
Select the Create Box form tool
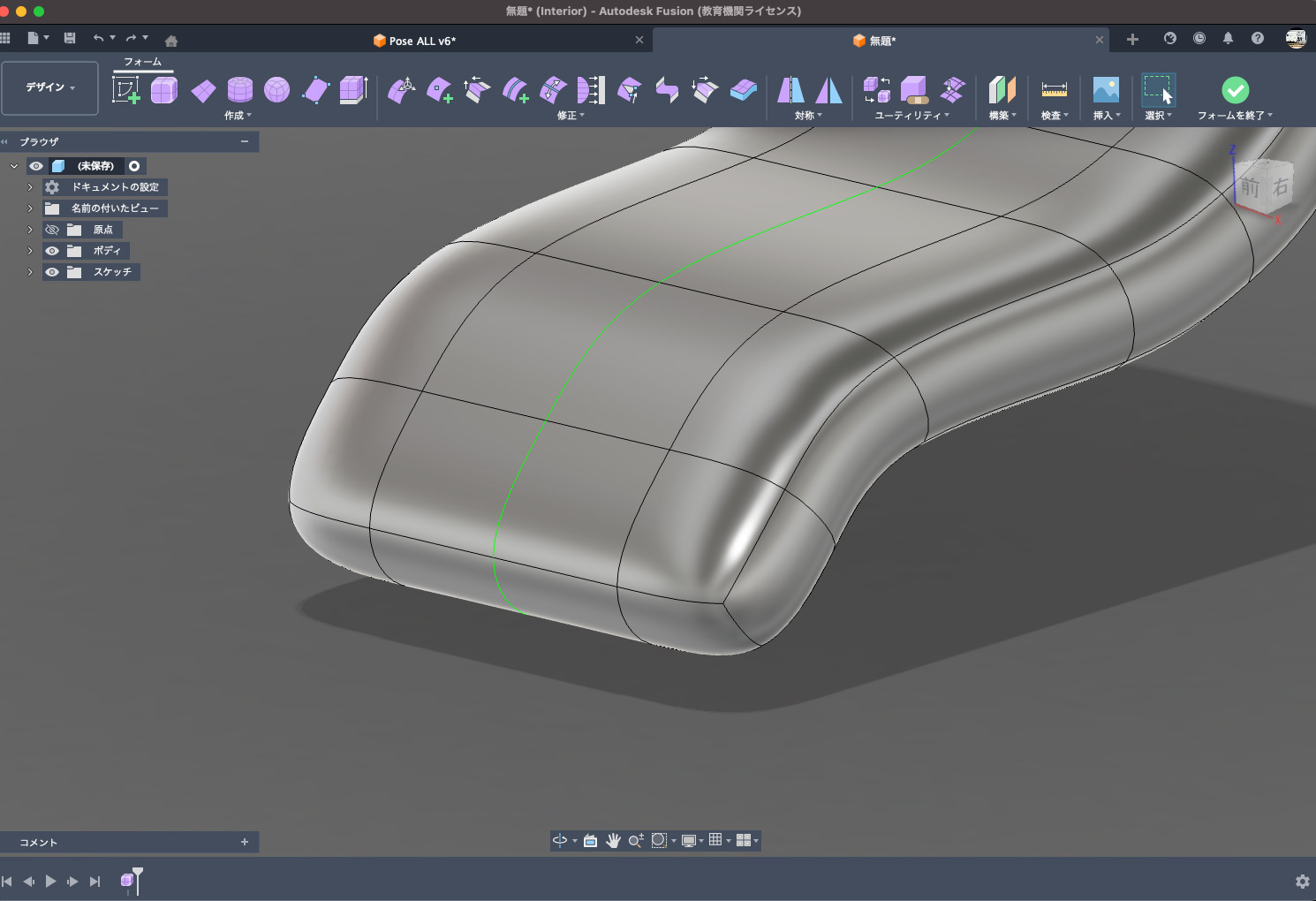pos(164,89)
